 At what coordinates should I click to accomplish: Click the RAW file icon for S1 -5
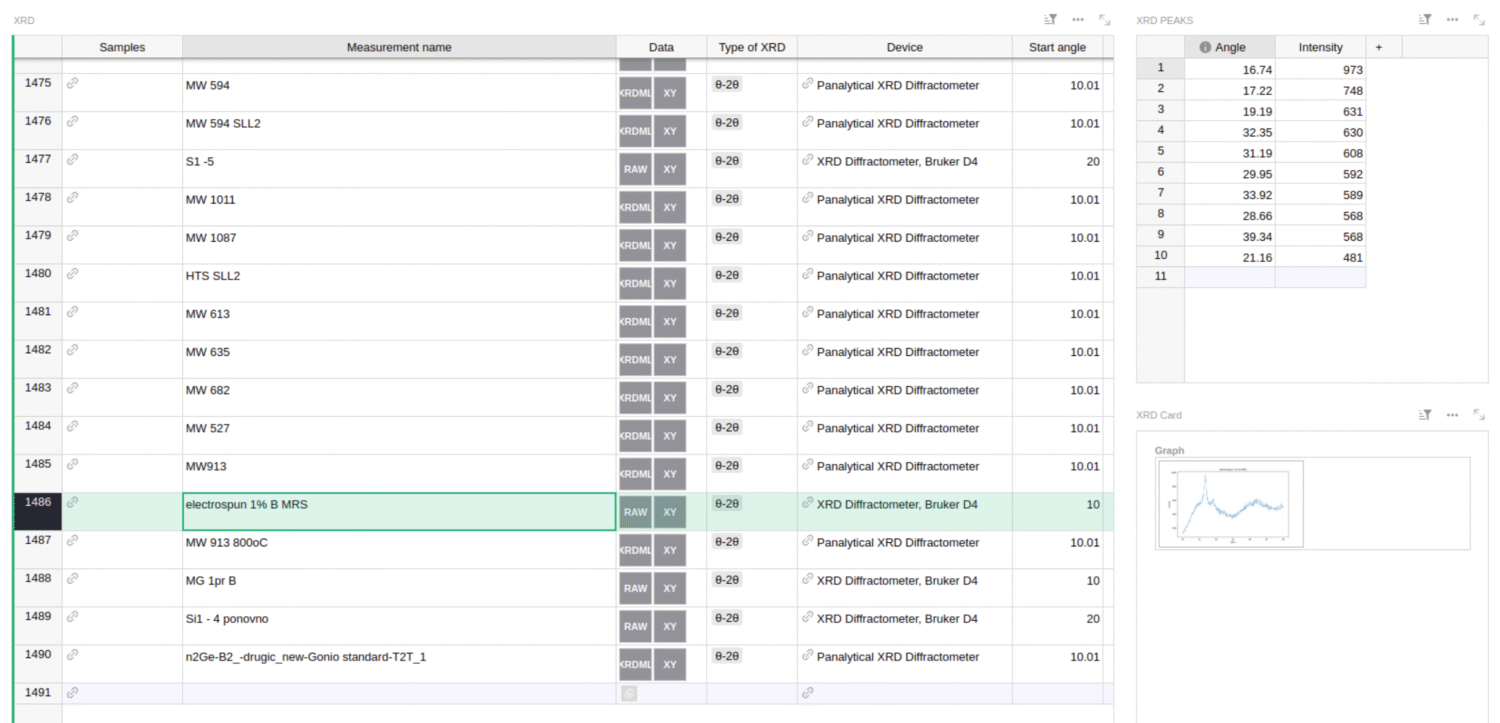point(635,169)
